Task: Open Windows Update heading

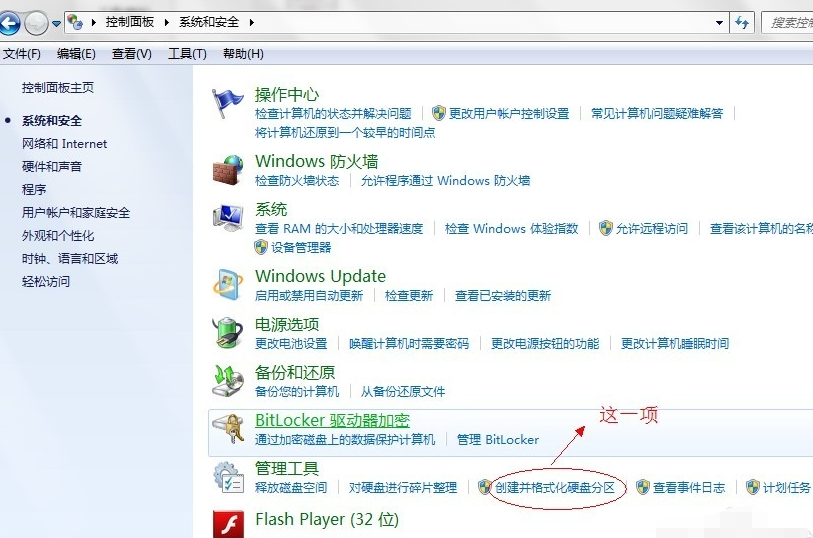Action: point(320,276)
